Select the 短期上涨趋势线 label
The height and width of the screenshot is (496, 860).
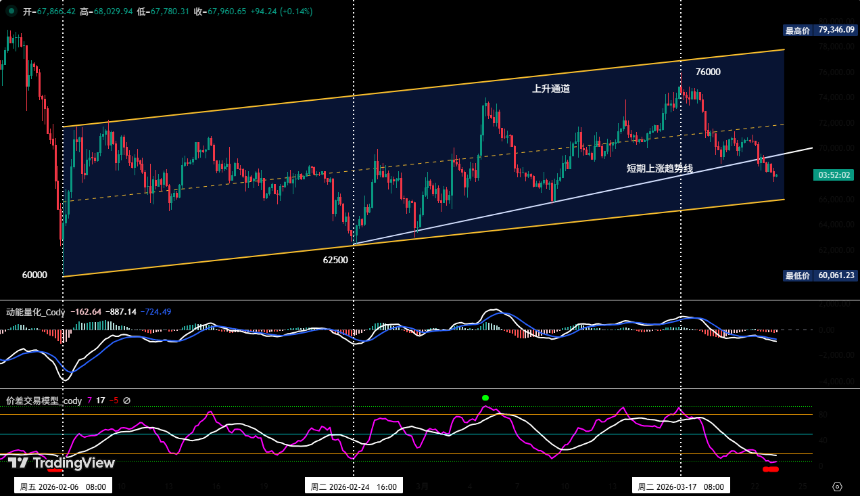click(657, 168)
